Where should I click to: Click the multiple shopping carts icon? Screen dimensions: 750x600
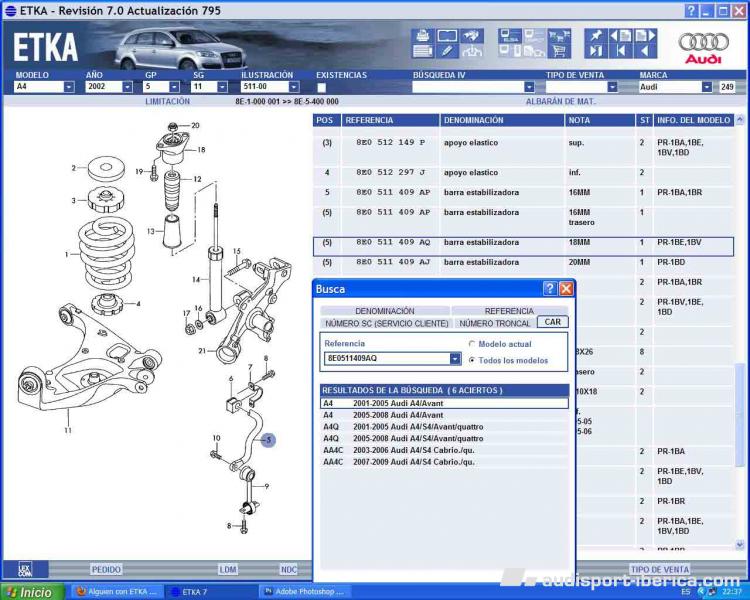(x=559, y=35)
